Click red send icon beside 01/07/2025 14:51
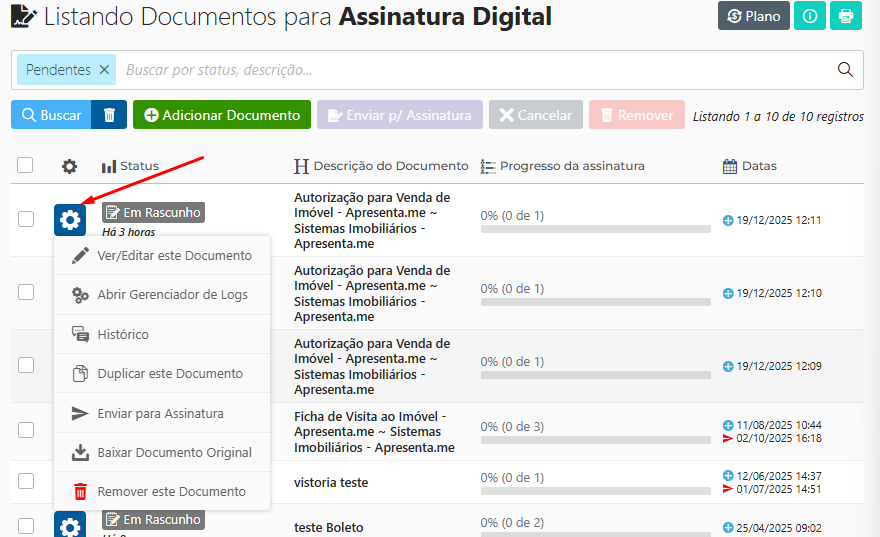The image size is (880, 537). [x=728, y=489]
